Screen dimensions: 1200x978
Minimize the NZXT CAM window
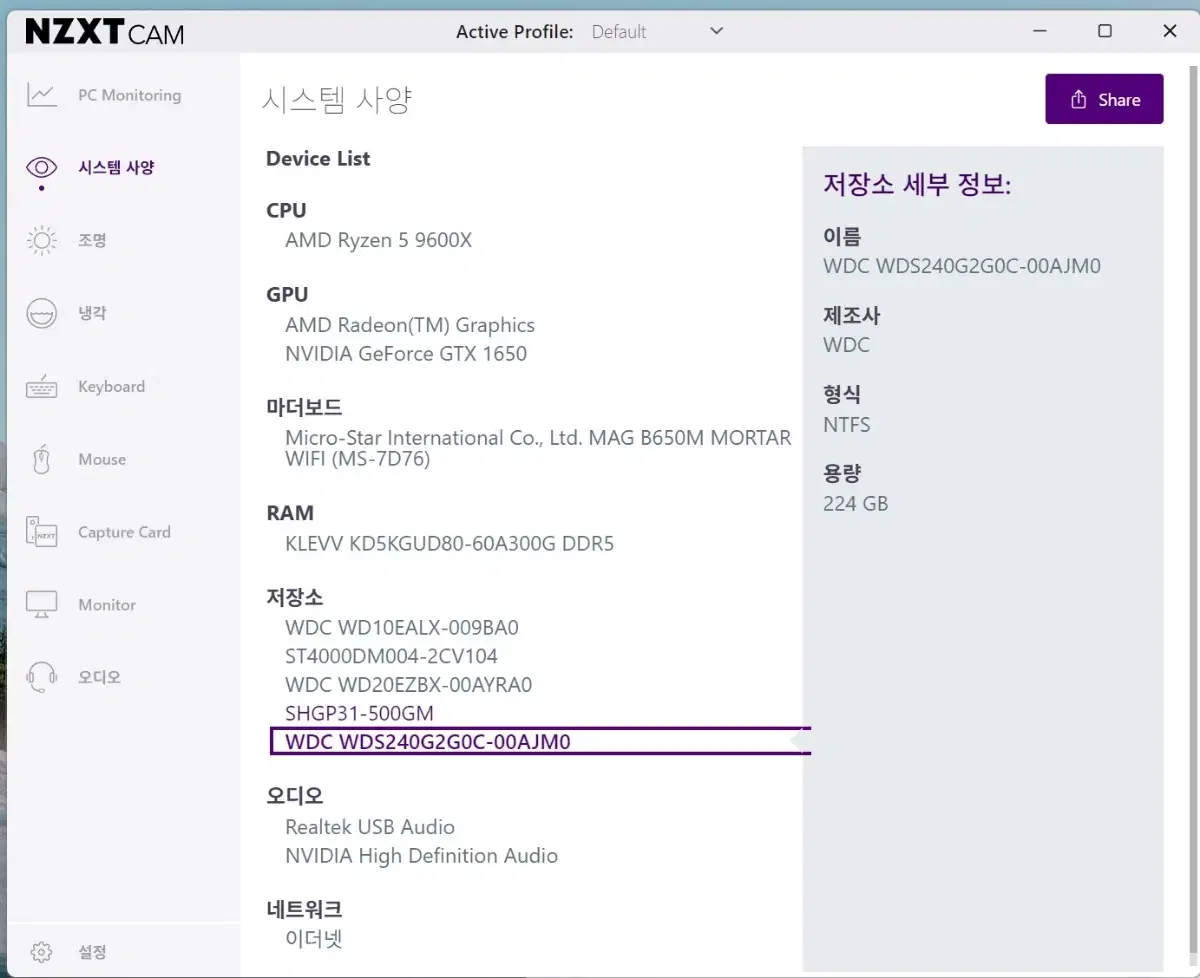[1040, 31]
